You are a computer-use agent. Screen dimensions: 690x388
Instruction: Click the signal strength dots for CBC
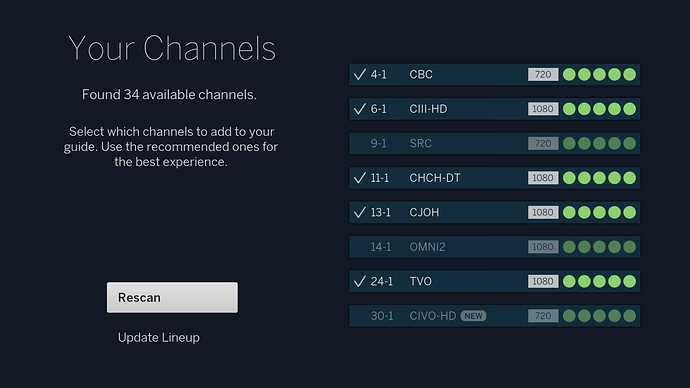599,74
